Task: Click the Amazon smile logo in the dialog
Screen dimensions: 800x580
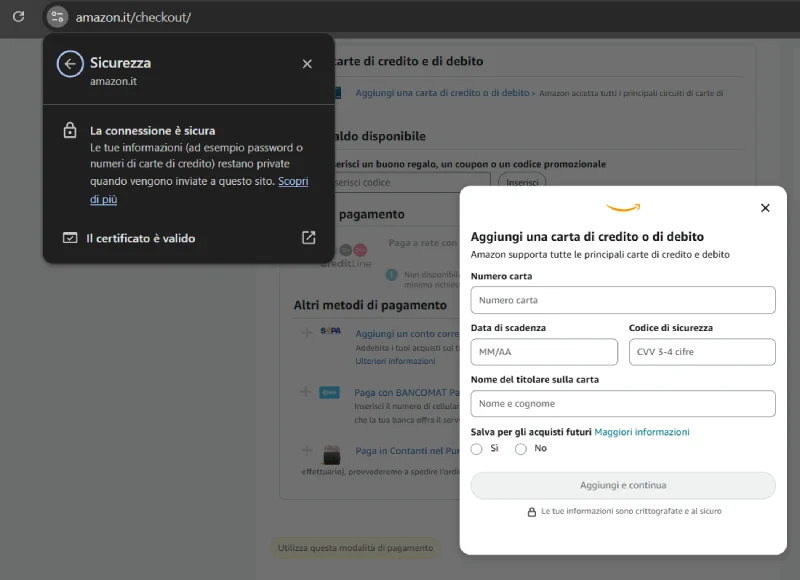Action: tap(622, 207)
